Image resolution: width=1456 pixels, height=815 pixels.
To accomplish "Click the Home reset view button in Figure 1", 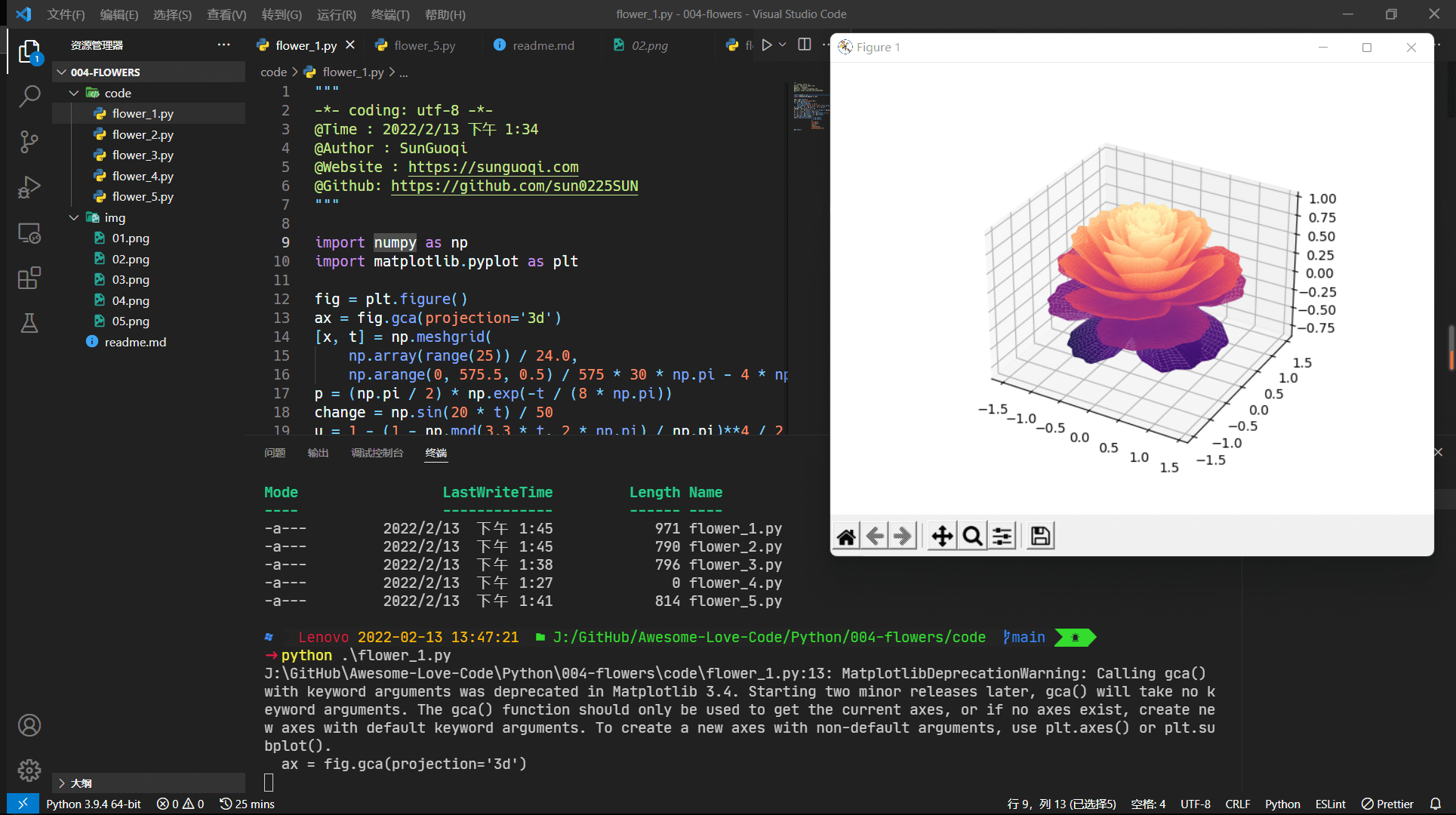I will click(846, 536).
